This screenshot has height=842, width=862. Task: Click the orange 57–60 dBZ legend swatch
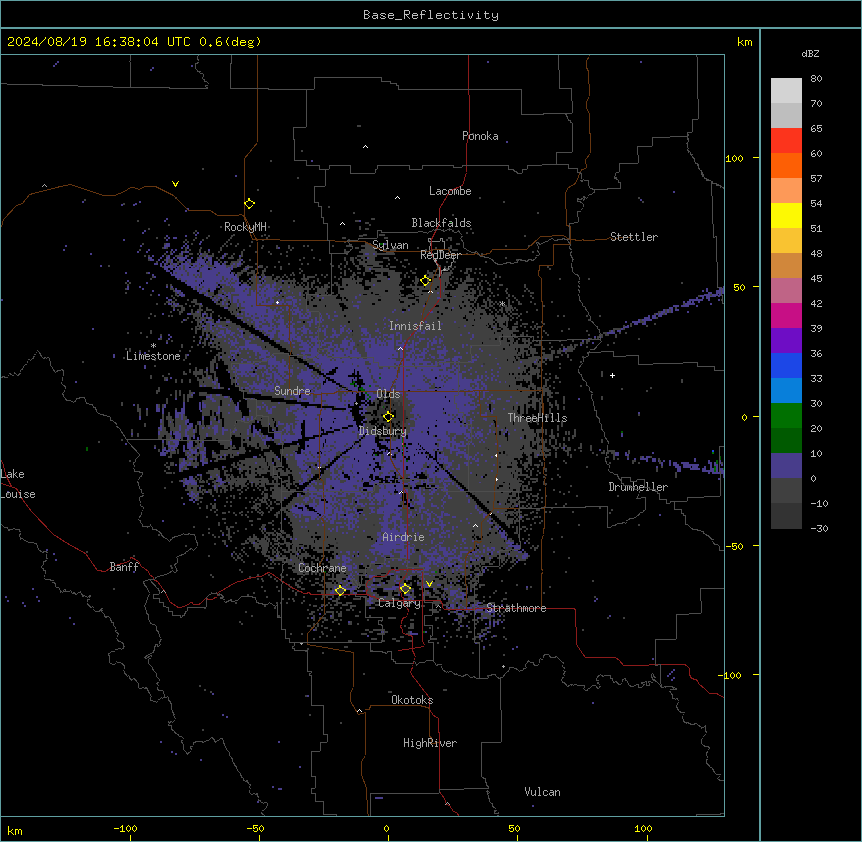pyautogui.click(x=786, y=165)
